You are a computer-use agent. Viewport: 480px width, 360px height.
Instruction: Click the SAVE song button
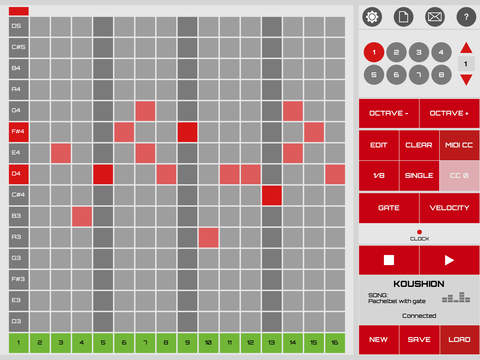tap(419, 340)
